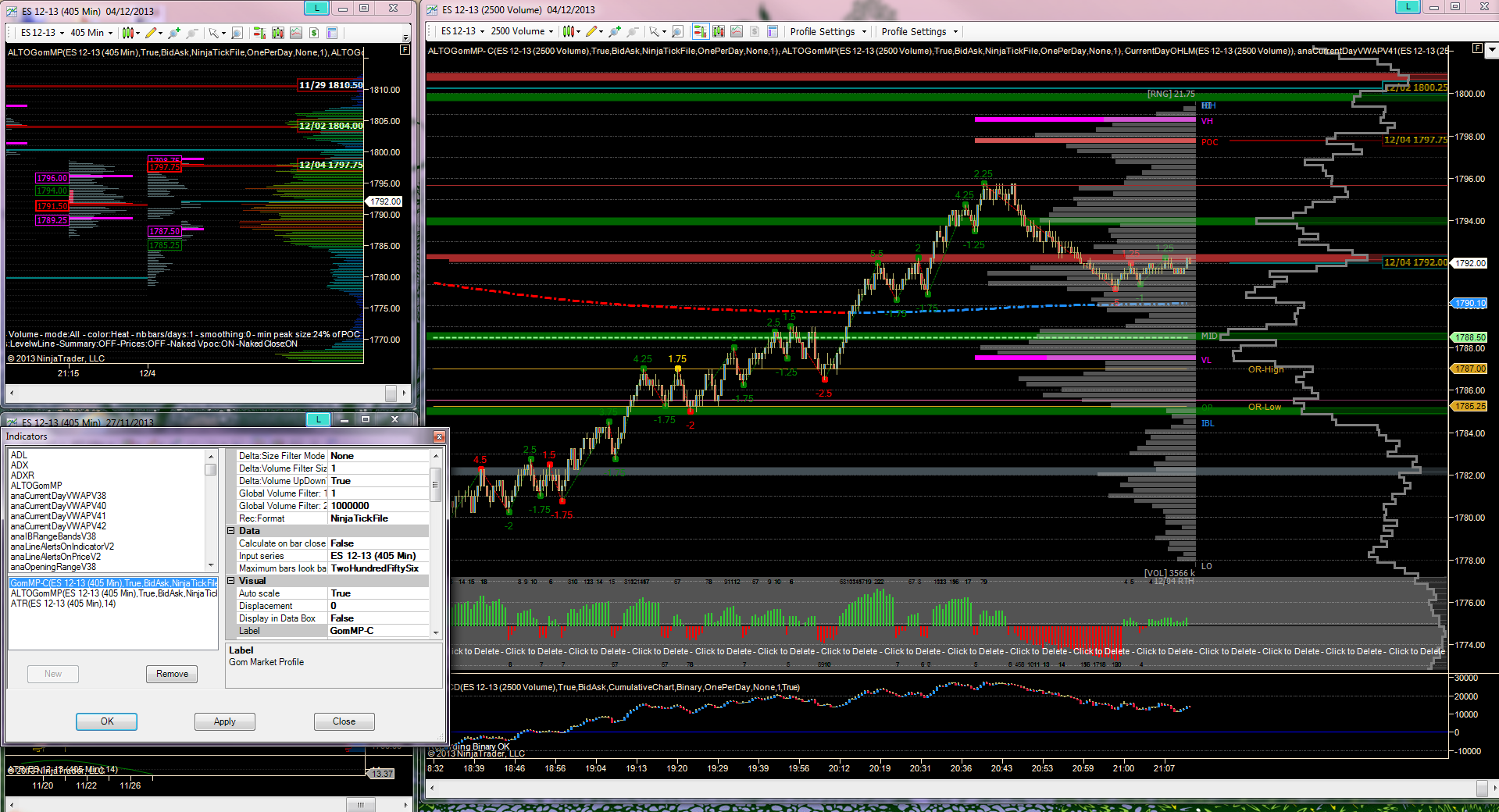Collapse the Data property group
The image size is (1499, 812).
[x=231, y=531]
